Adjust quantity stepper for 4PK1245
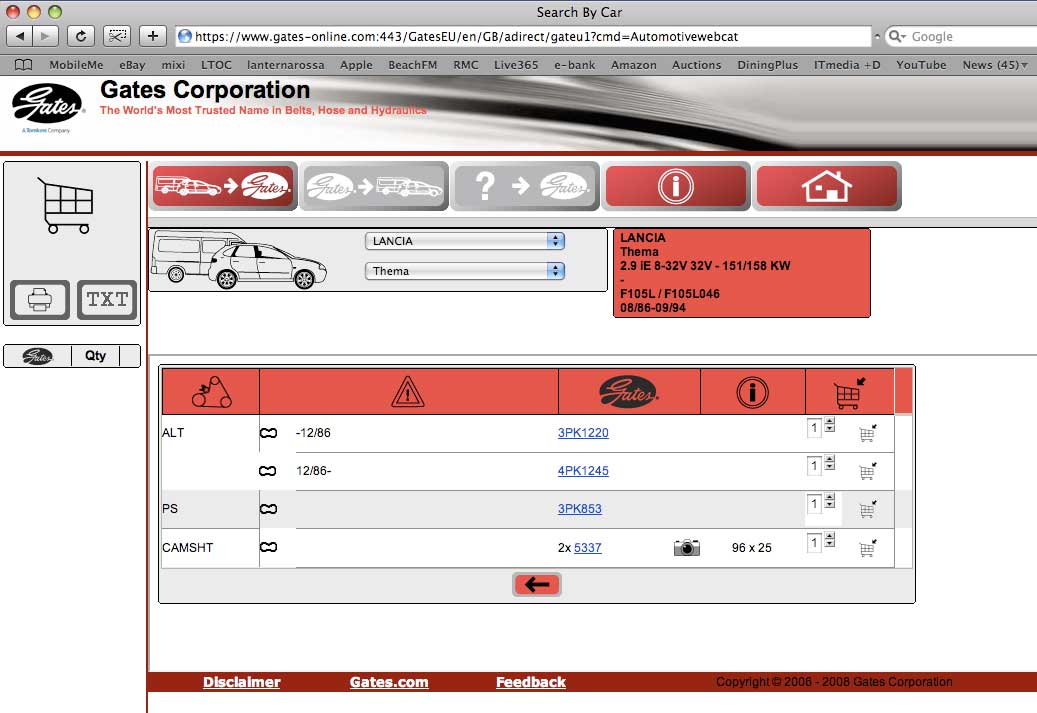1037x713 pixels. pyautogui.click(x=829, y=463)
